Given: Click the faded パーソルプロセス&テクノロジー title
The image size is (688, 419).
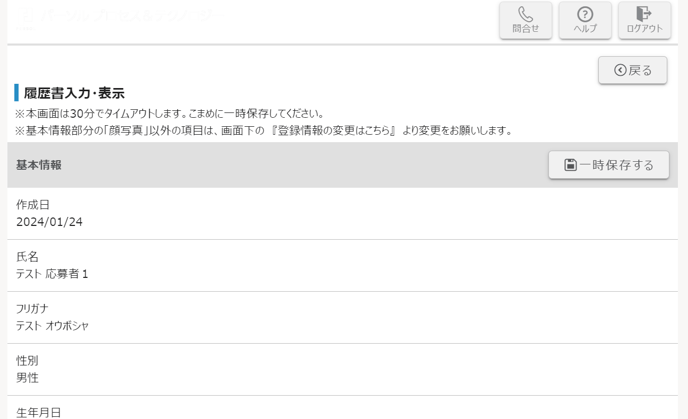Looking at the screenshot, I should [x=133, y=16].
